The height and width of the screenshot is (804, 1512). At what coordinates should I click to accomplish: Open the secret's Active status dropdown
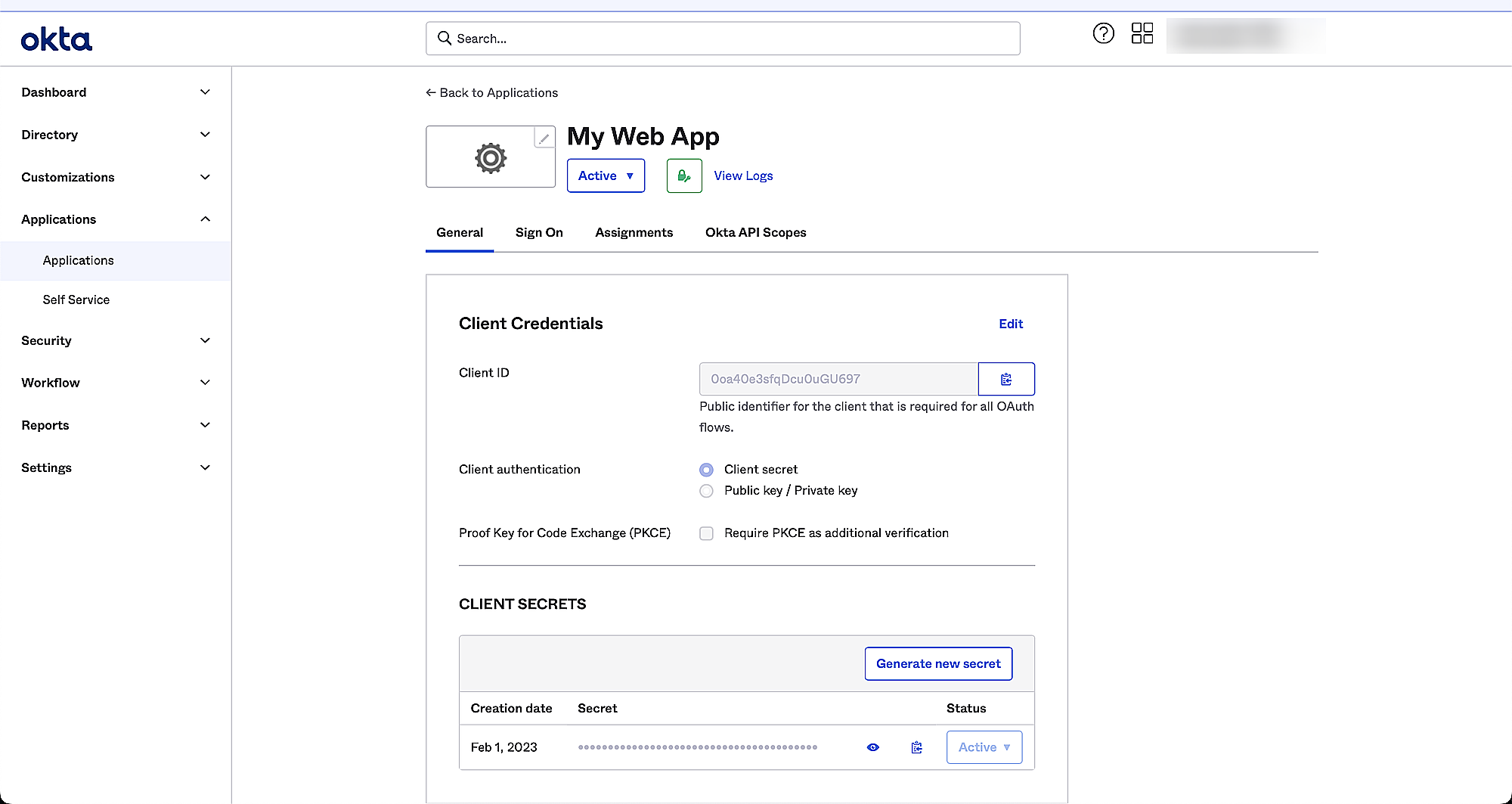984,747
